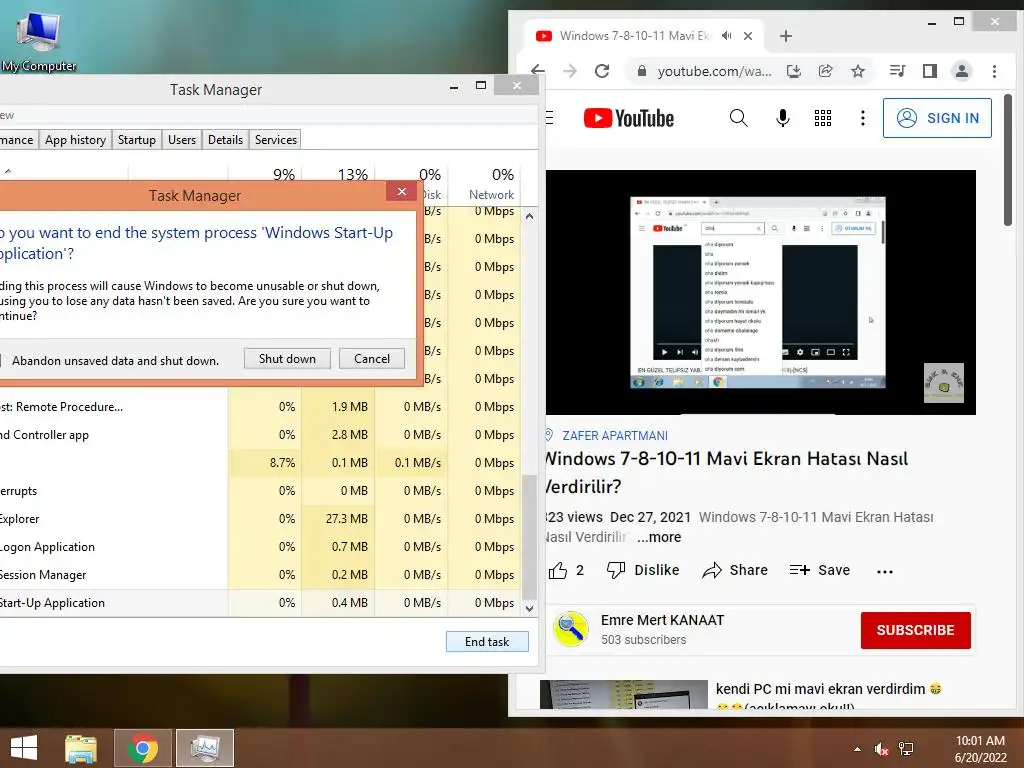Click the YouTube page scrollbar

tap(1008, 161)
